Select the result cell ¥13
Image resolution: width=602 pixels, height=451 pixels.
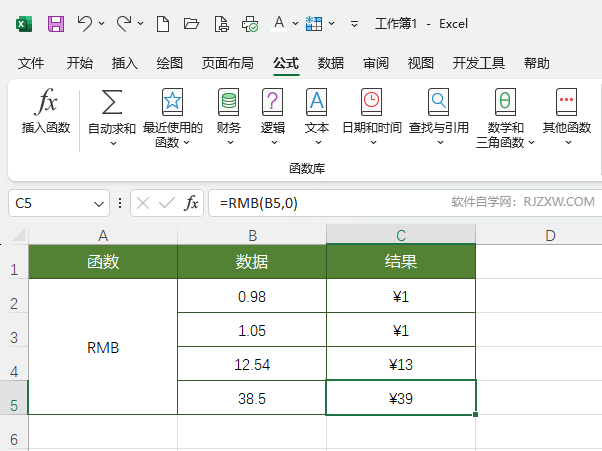click(x=401, y=364)
